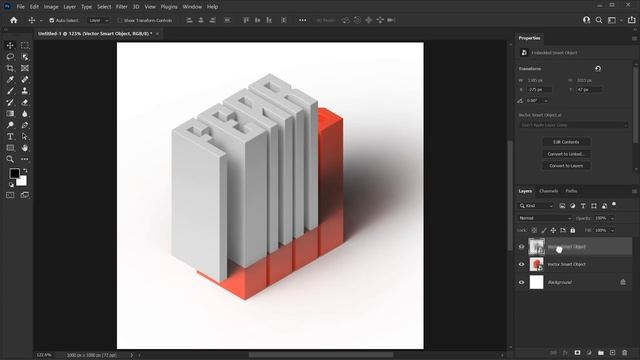Select the Frame tool
Viewport: 640px width, 360px height.
pos(25,68)
